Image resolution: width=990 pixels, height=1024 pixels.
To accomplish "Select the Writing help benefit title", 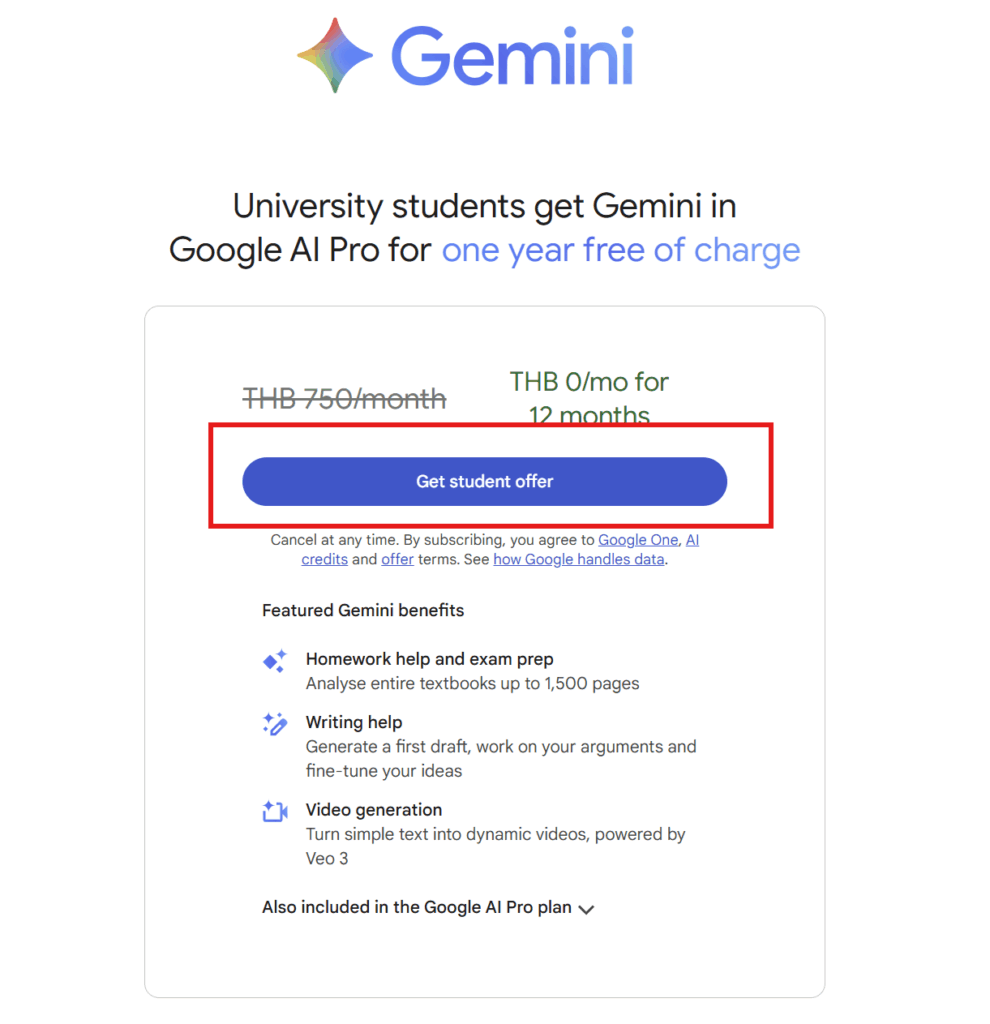I will [x=354, y=722].
